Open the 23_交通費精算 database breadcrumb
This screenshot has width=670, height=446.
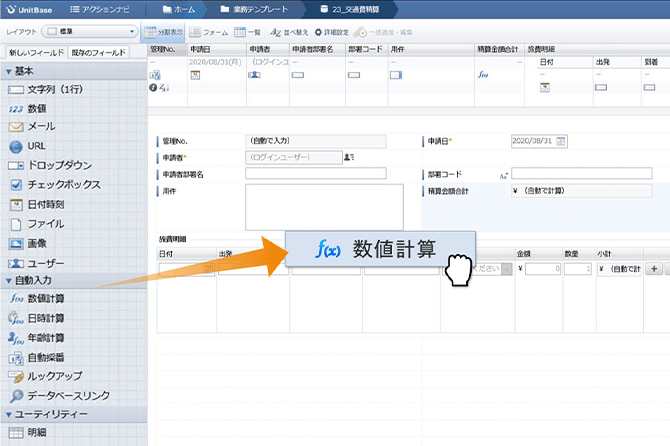350,9
